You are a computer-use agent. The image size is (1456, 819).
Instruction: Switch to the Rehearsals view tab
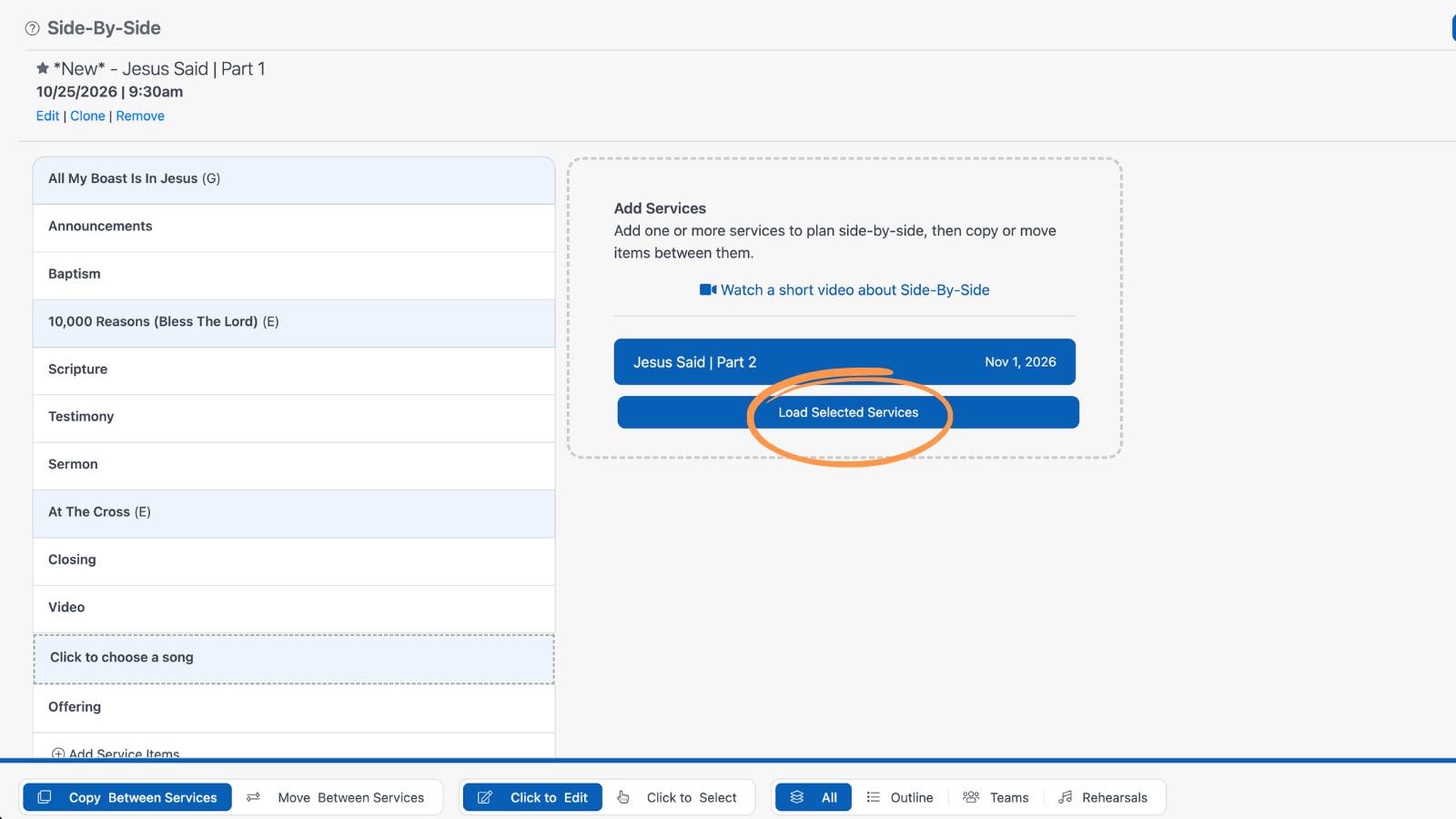1103,797
